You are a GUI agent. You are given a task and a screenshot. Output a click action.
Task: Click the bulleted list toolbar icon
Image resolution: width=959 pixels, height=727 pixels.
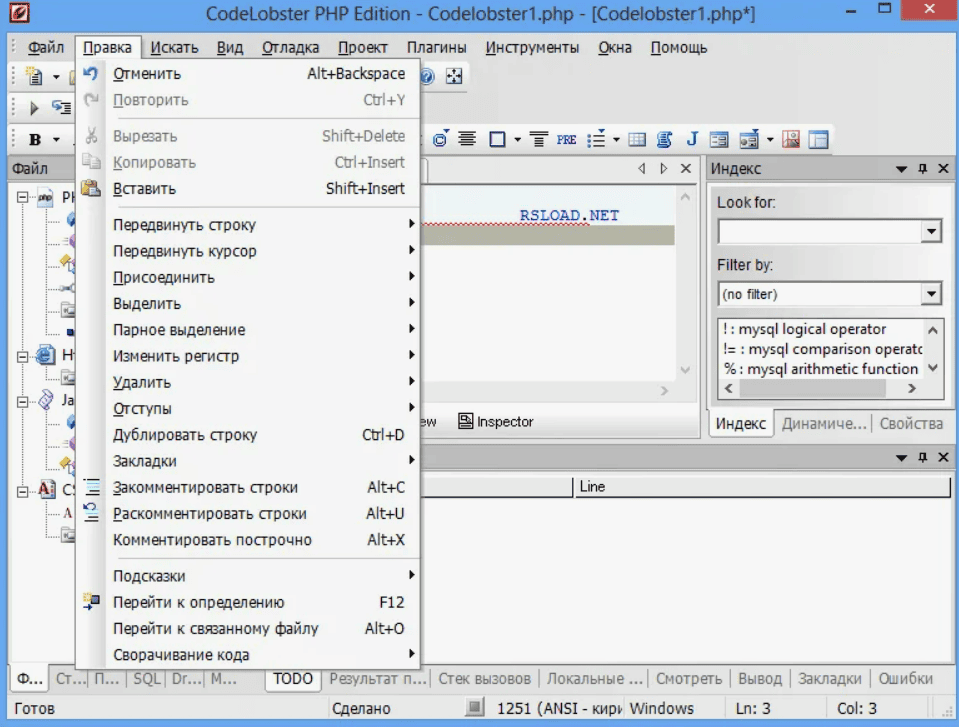click(x=596, y=139)
